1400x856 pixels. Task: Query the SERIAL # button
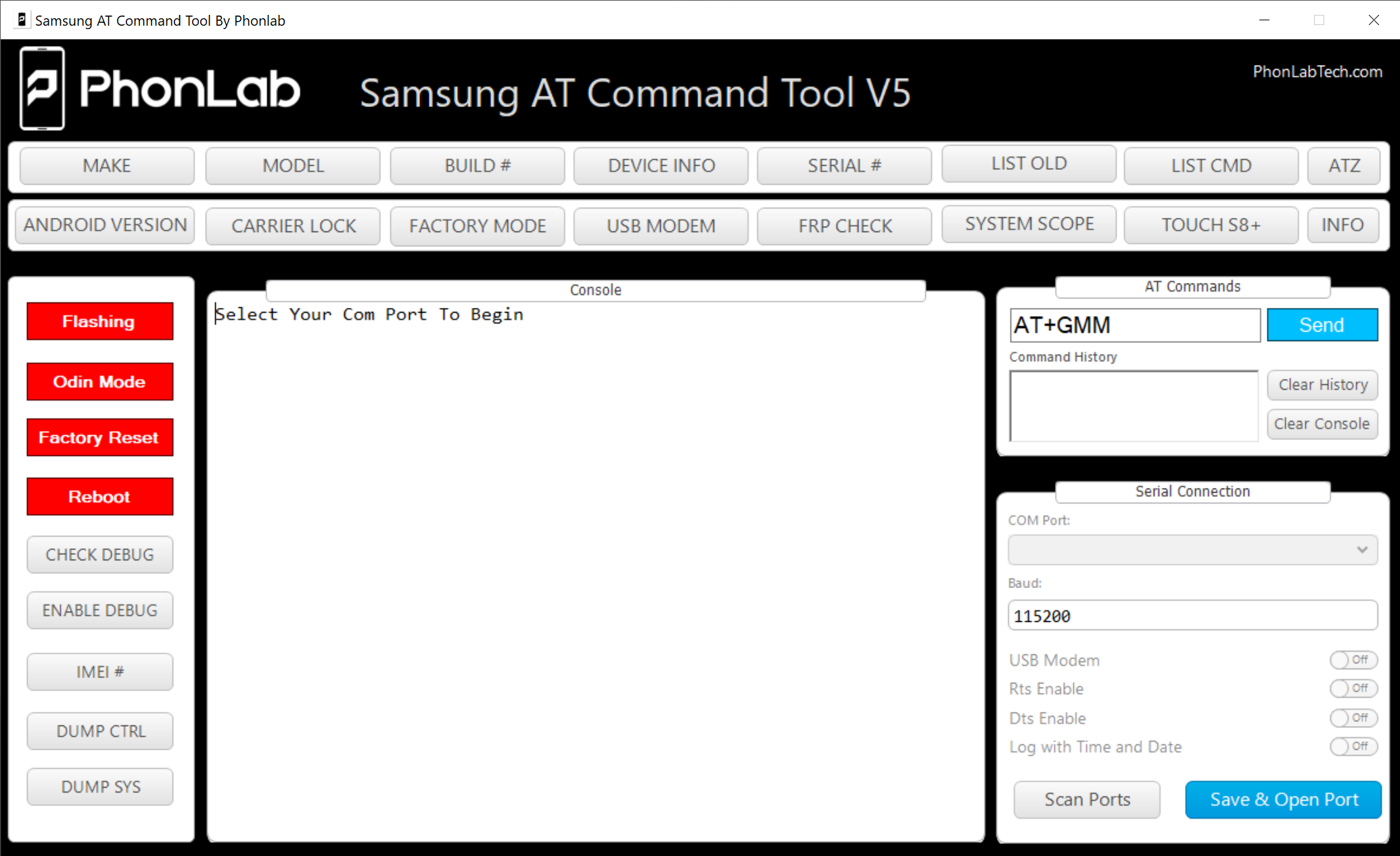click(x=844, y=166)
